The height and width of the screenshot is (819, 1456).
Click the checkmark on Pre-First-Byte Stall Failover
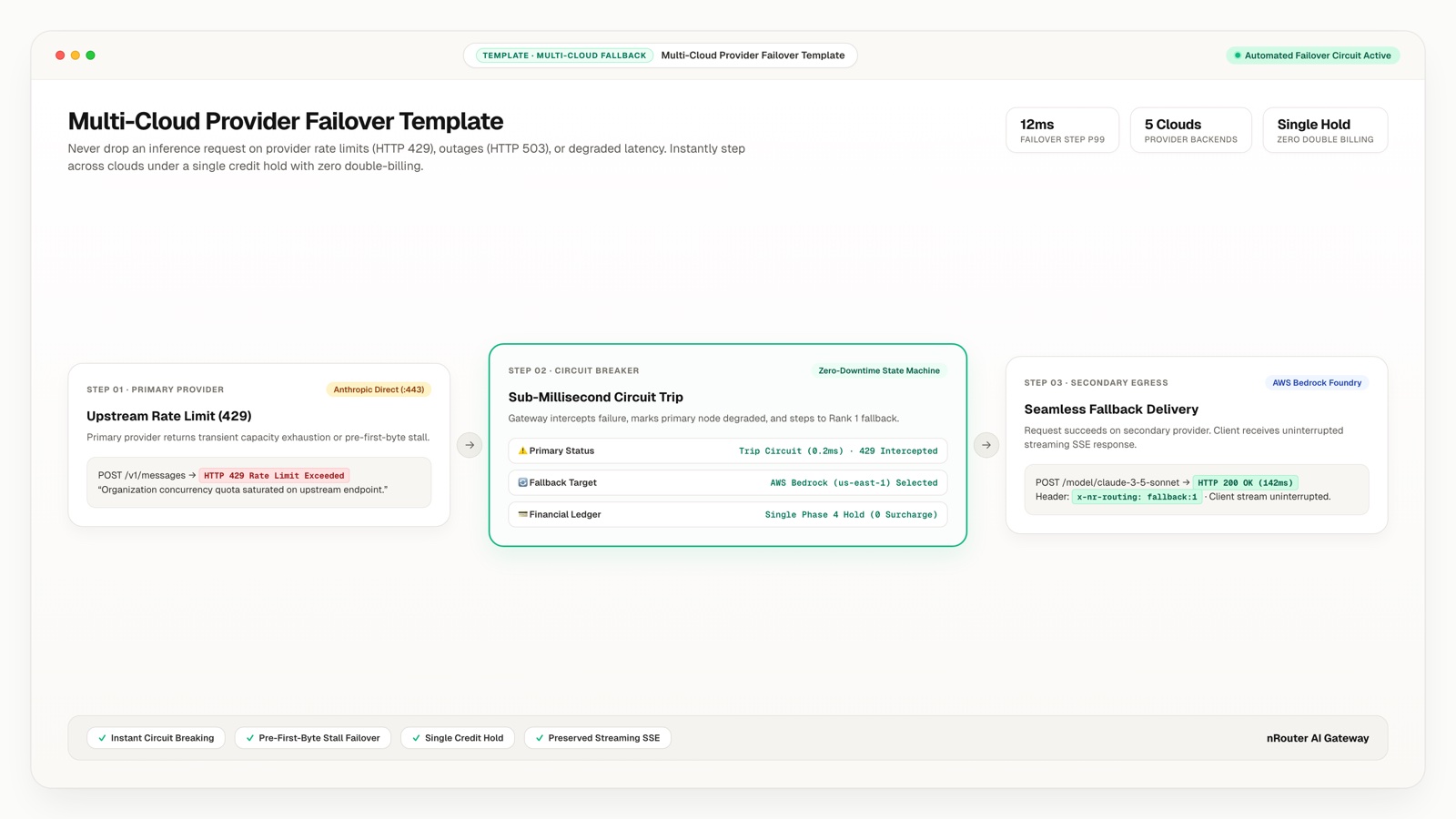tap(250, 738)
